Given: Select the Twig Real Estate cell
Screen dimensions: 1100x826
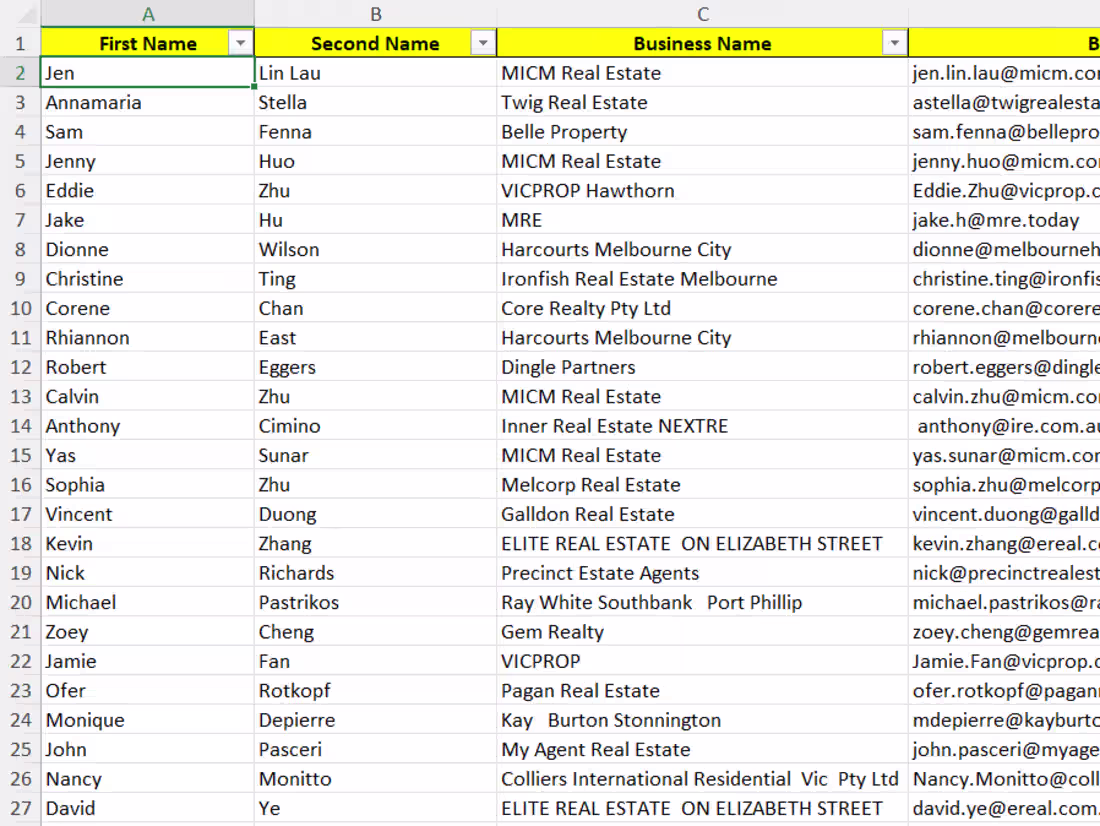Looking at the screenshot, I should tap(702, 102).
